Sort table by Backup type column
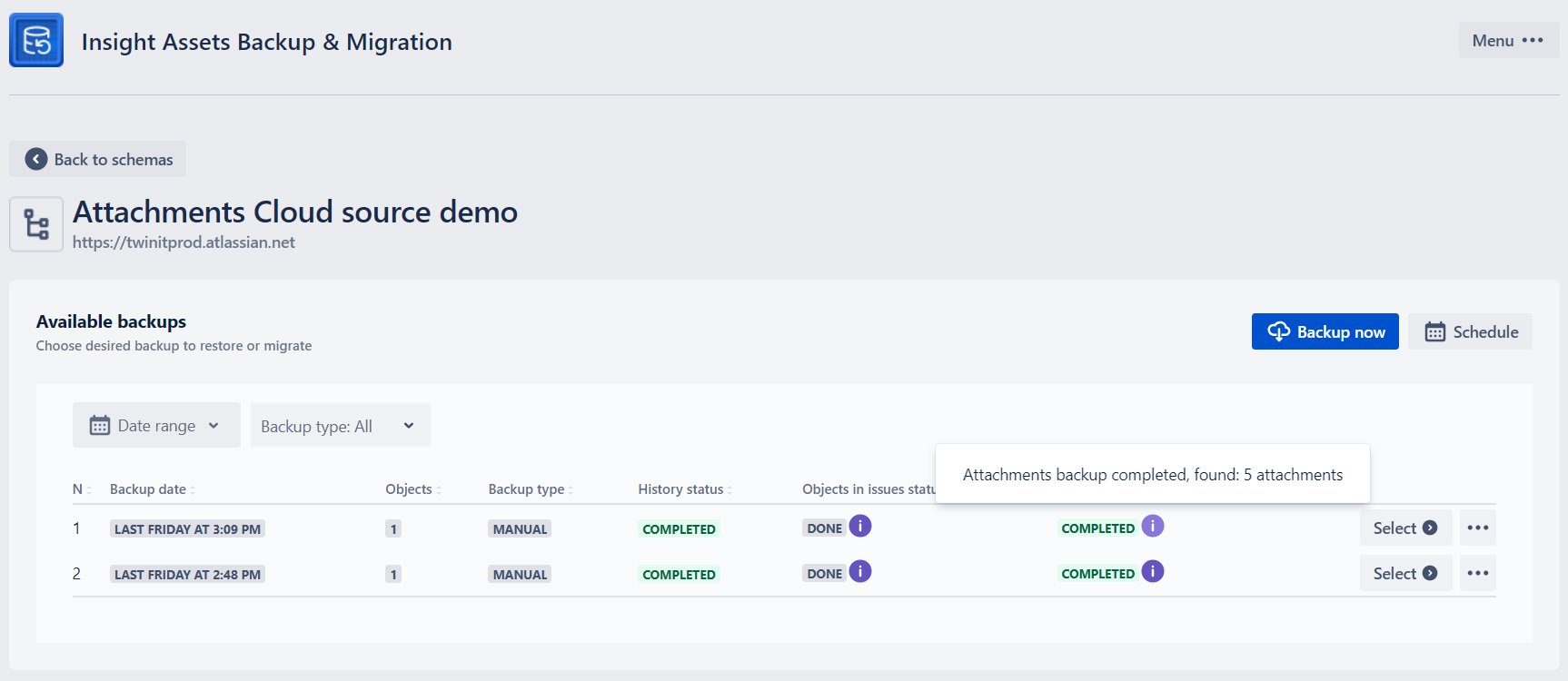Viewport: 1568px width, 681px height. [x=531, y=489]
